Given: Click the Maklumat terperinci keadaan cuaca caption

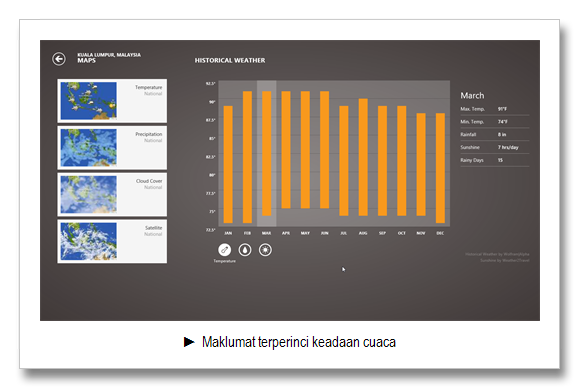Looking at the screenshot, I should pyautogui.click(x=299, y=342).
